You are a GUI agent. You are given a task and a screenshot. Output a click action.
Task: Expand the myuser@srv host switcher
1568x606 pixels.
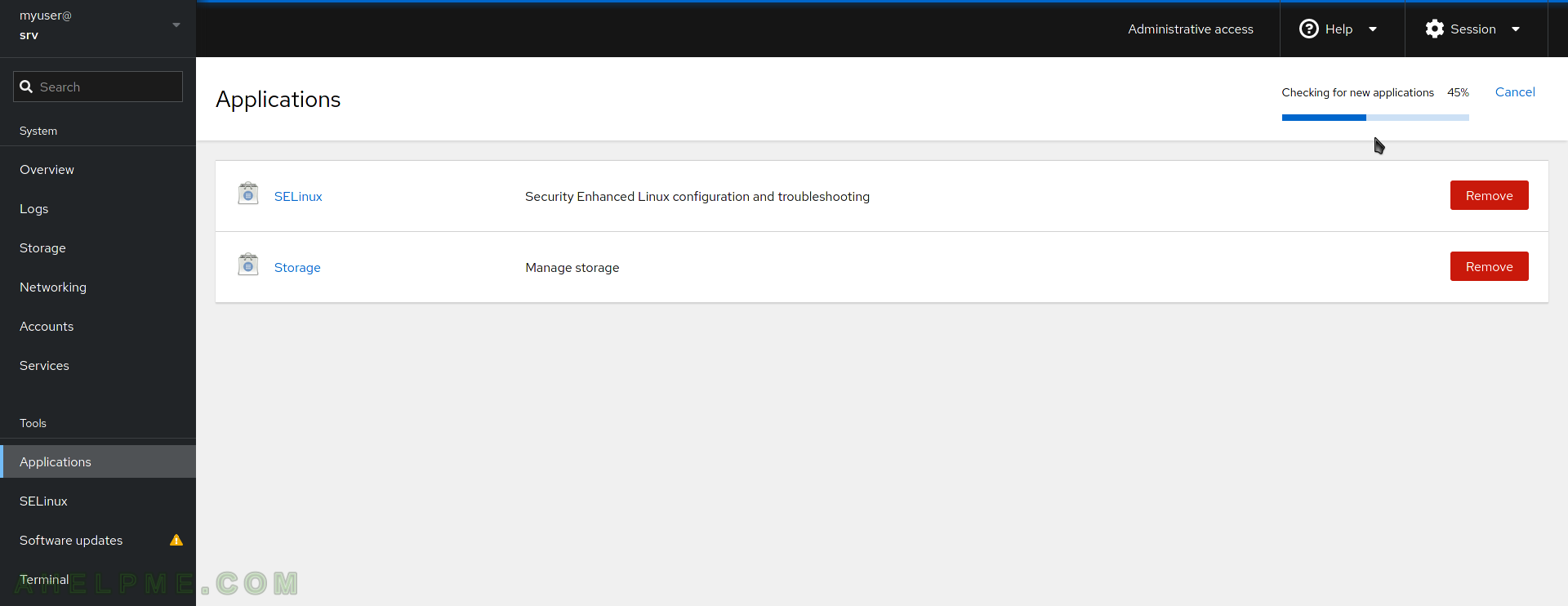[x=98, y=25]
